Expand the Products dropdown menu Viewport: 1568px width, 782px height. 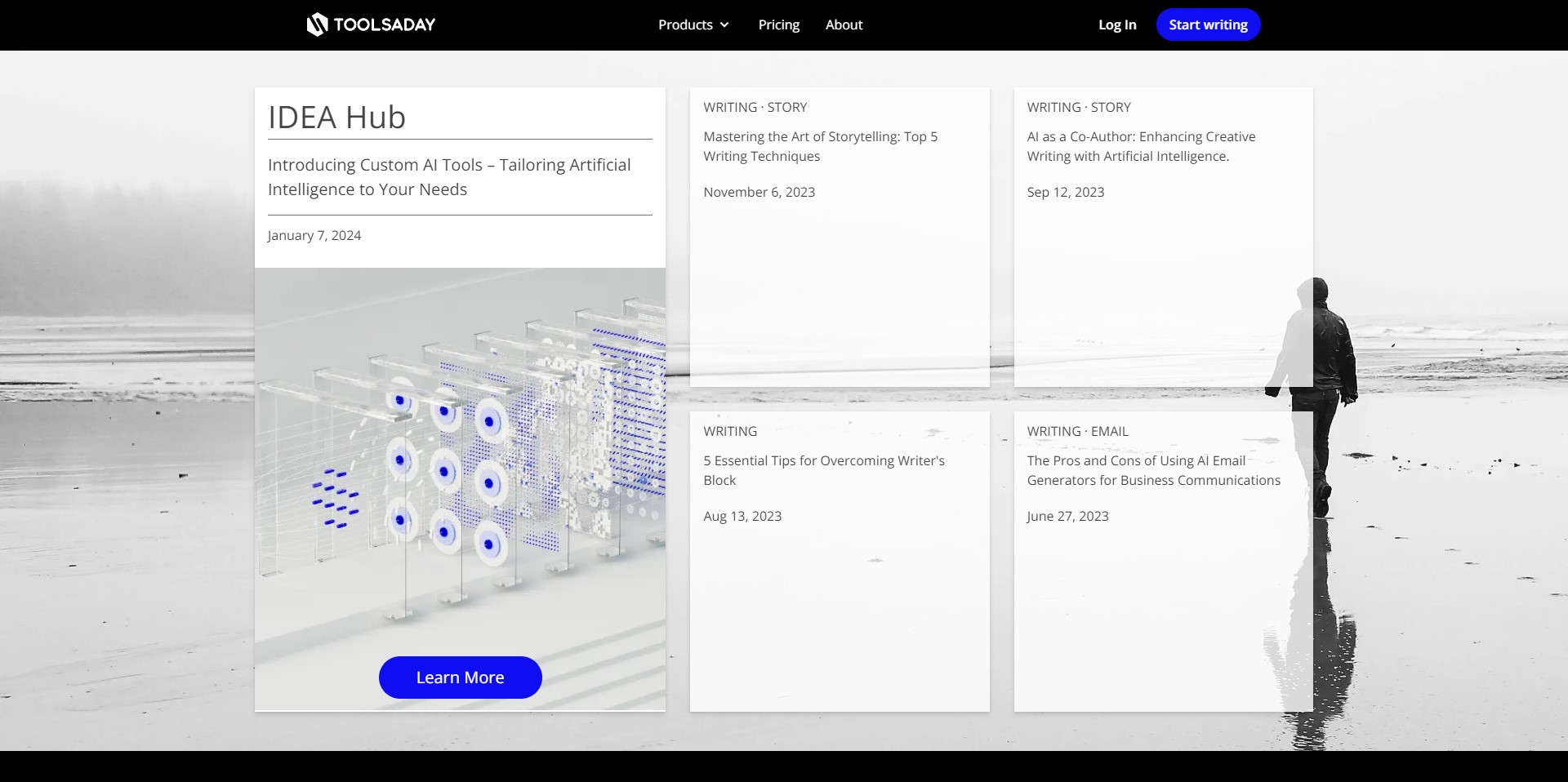pos(685,24)
